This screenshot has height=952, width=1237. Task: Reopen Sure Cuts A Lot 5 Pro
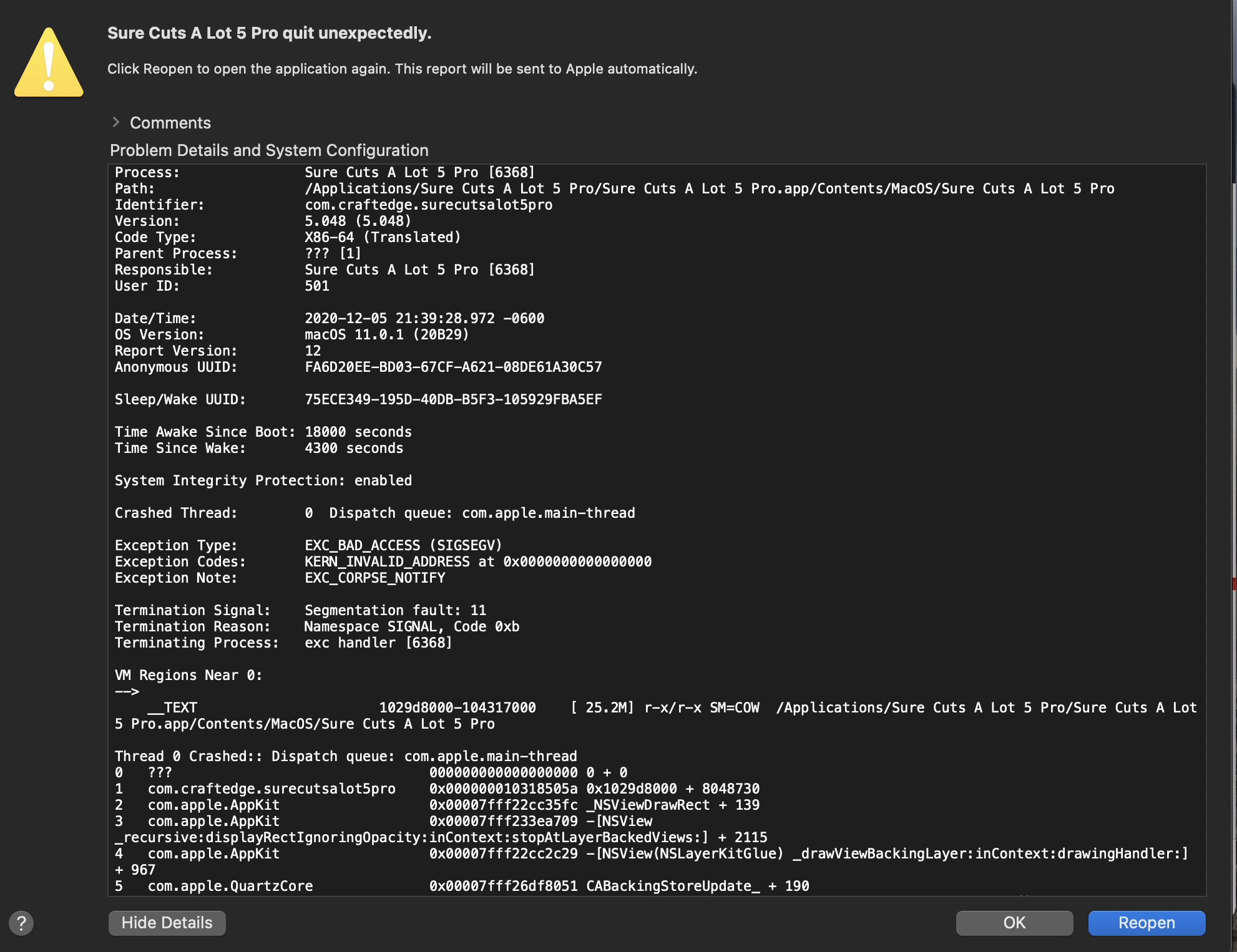tap(1147, 923)
